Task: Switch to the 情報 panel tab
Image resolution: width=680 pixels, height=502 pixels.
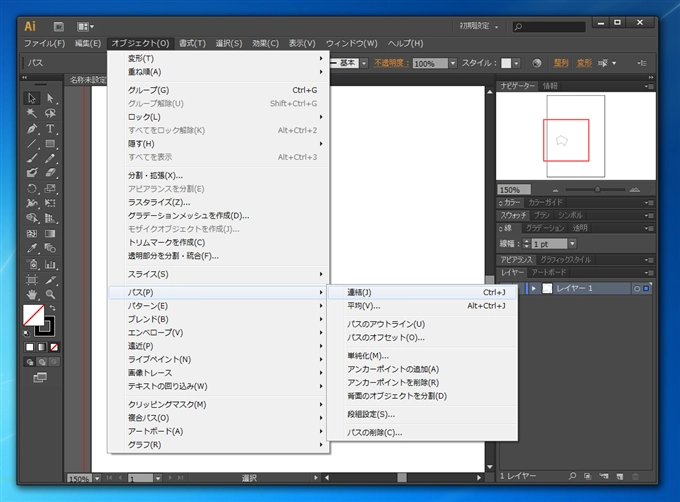Action: point(550,86)
